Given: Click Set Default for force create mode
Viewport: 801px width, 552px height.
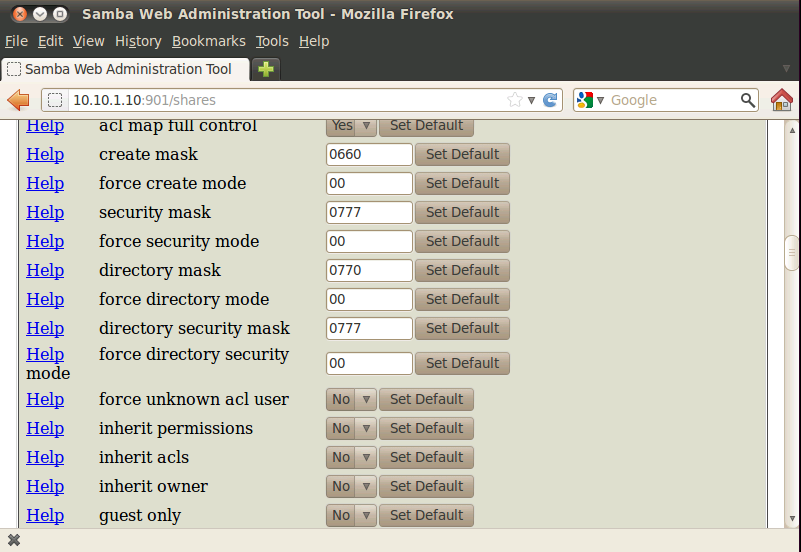Looking at the screenshot, I should point(462,183).
